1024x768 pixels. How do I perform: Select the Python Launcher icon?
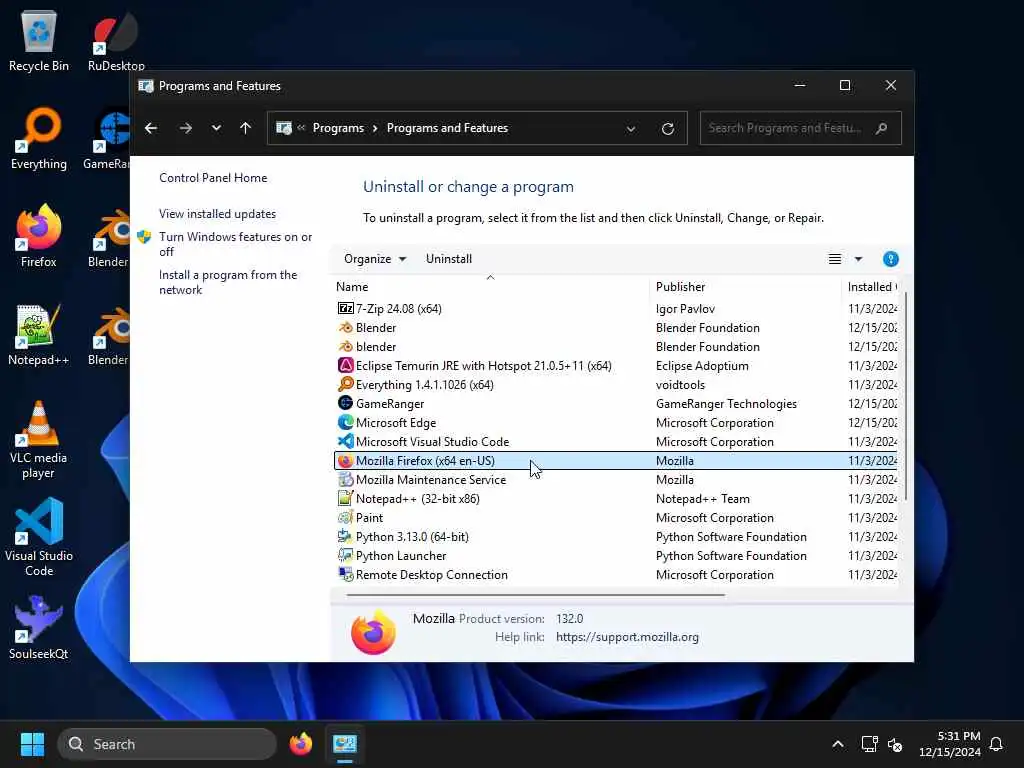point(345,555)
